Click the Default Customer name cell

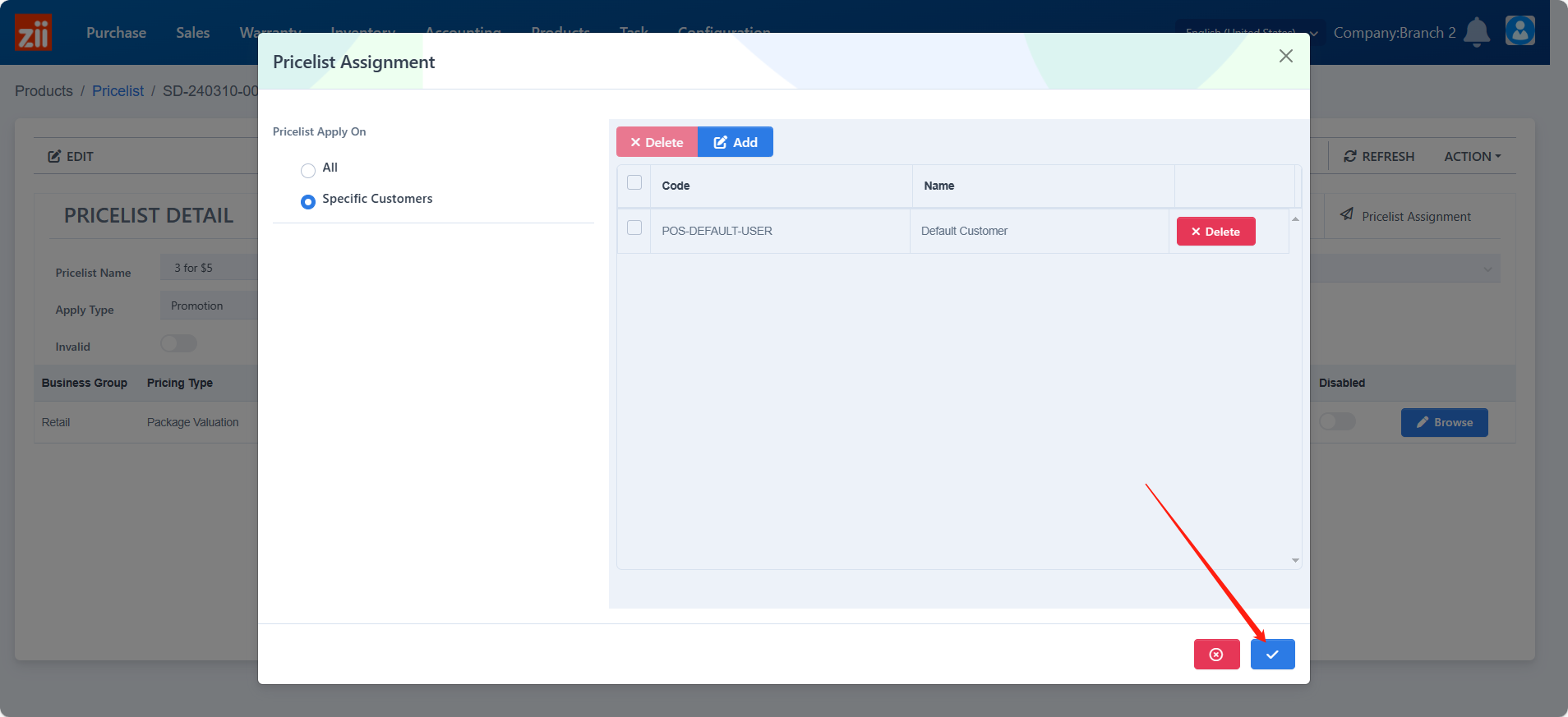tap(1040, 231)
